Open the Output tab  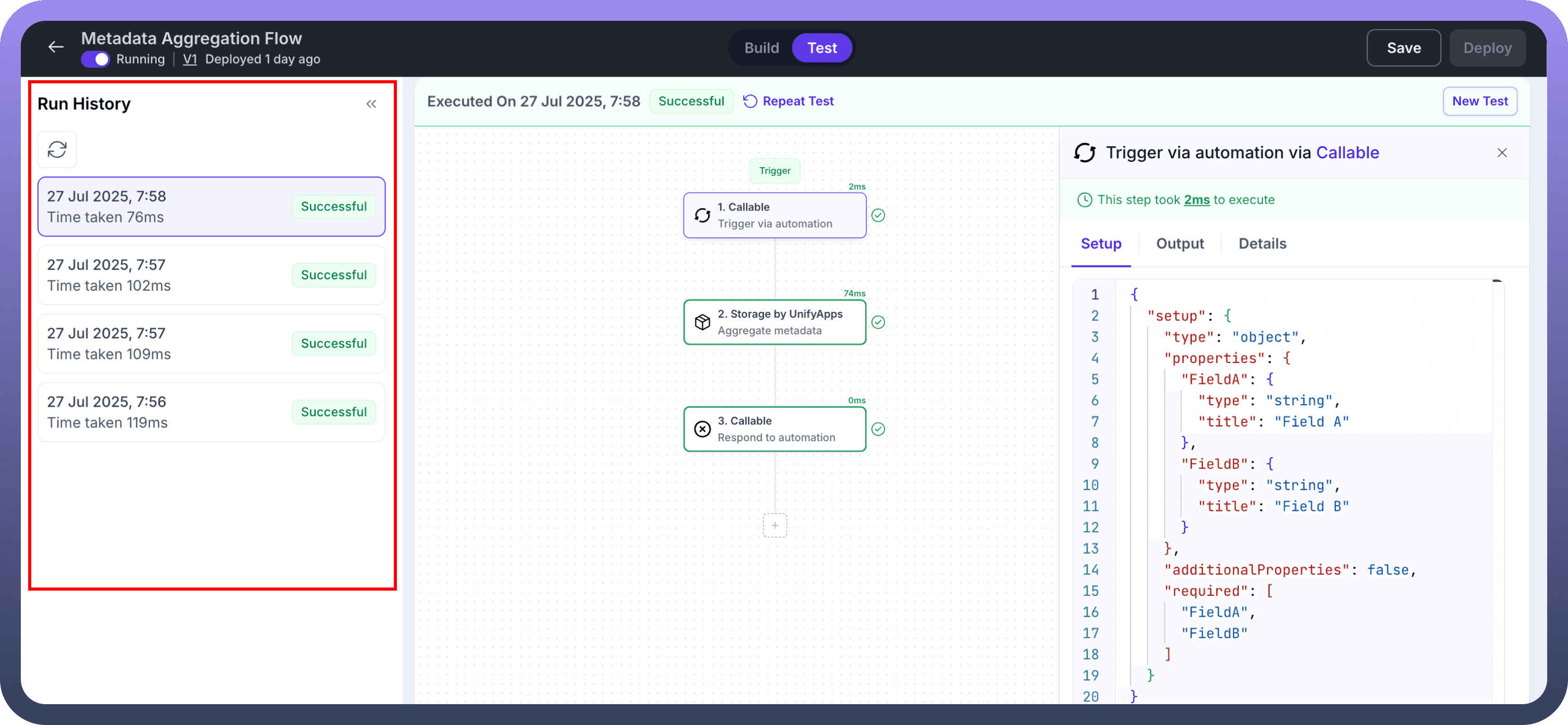[x=1179, y=244]
